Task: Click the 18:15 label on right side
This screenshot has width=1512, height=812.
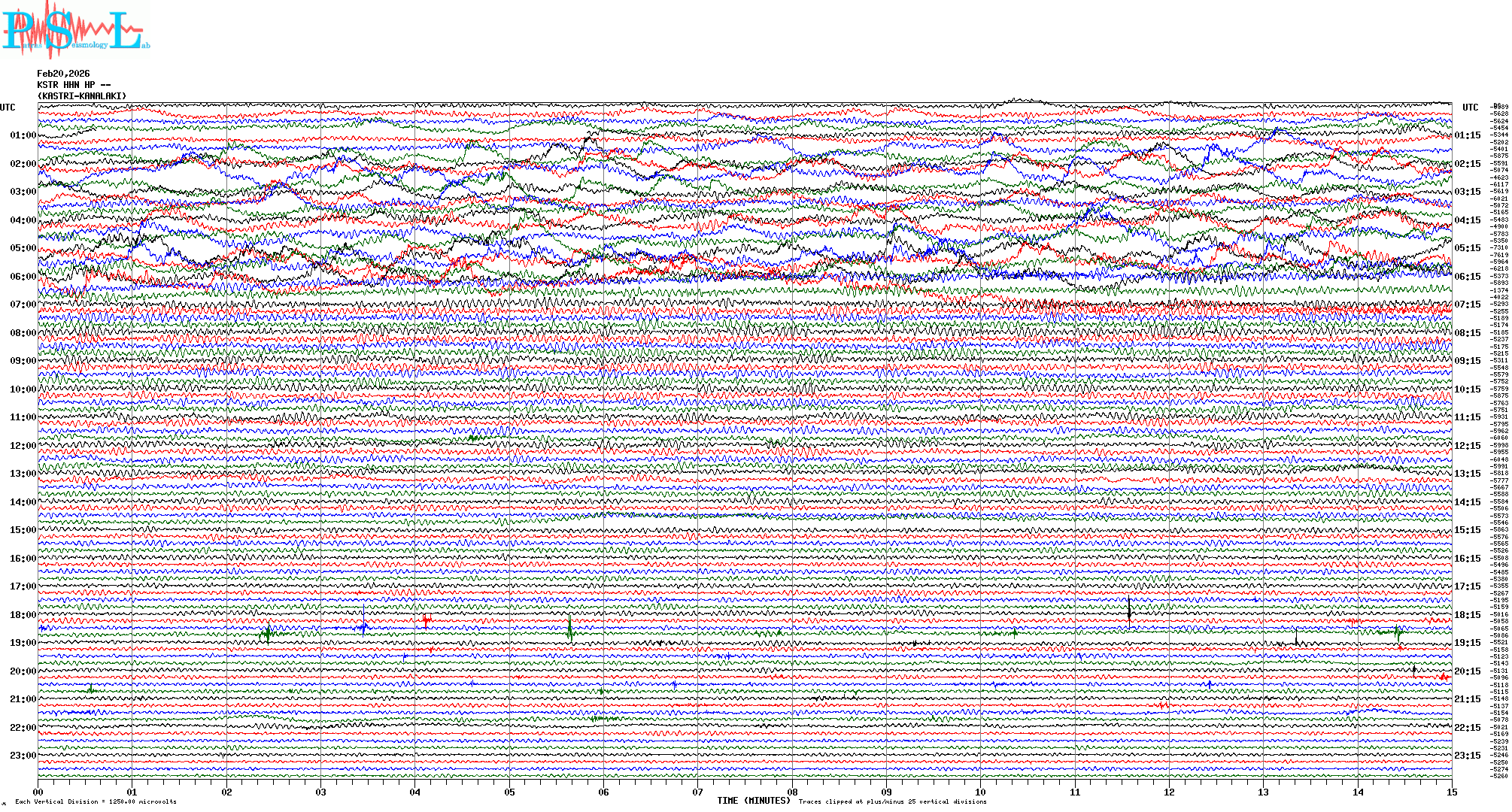Action: pyautogui.click(x=1467, y=615)
